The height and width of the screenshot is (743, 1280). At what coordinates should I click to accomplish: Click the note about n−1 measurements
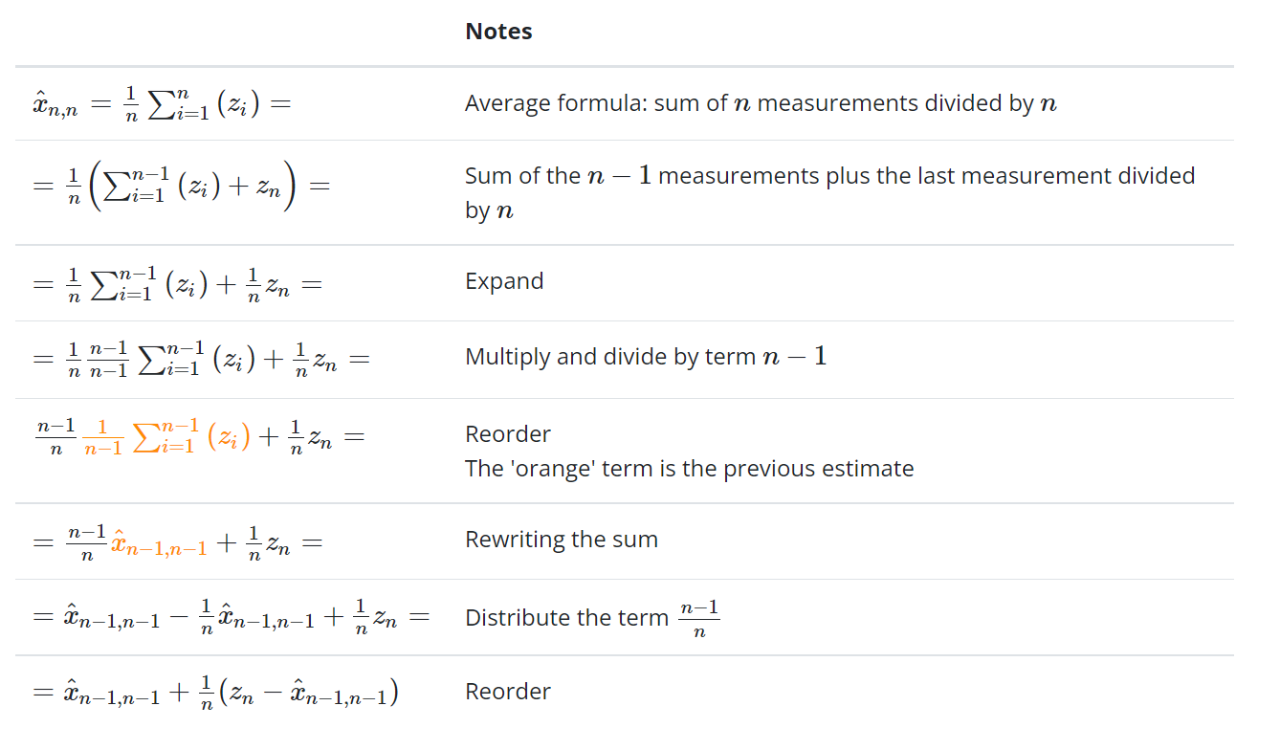click(x=830, y=193)
